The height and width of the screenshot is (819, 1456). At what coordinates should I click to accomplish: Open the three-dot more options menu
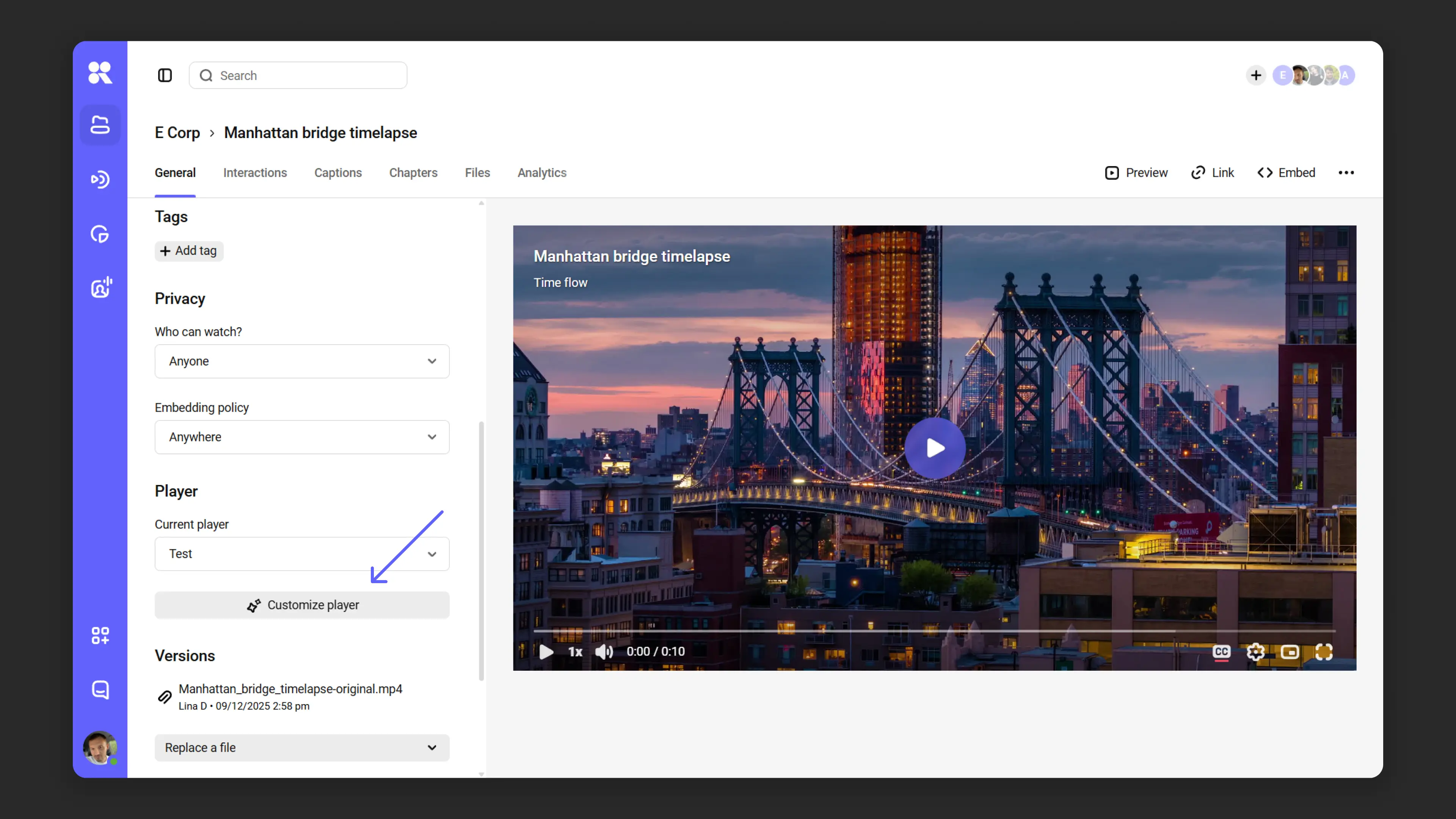point(1346,173)
